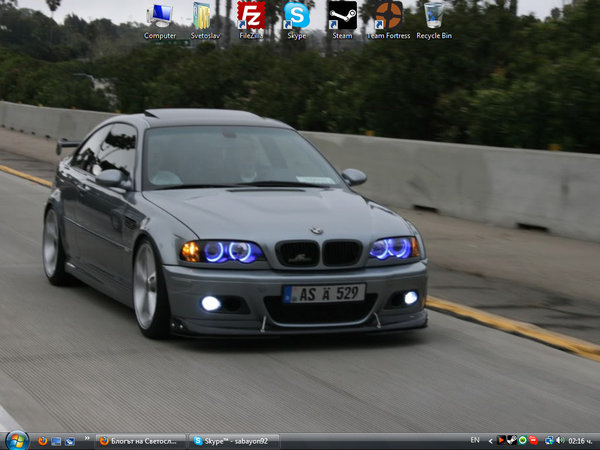Open the EN language bar selector

point(475,440)
